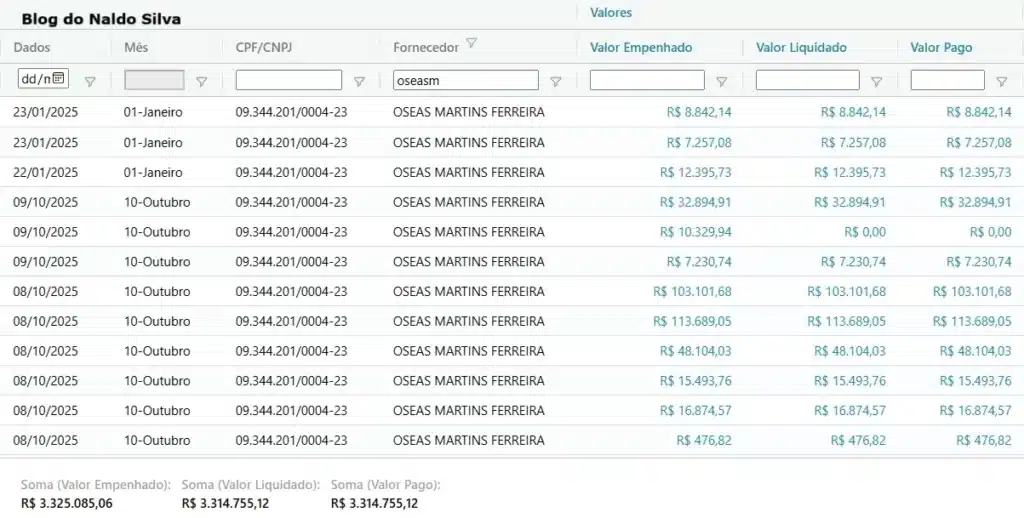Open the filter funnel for Valor Liquidado
1024x518 pixels.
[x=876, y=82]
